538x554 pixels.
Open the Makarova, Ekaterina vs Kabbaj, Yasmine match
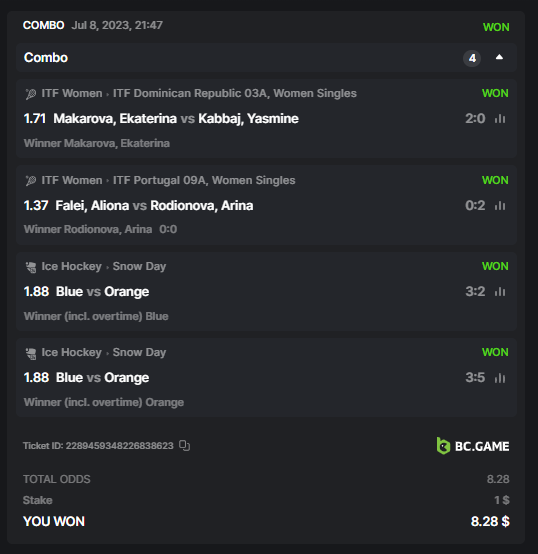(x=176, y=119)
